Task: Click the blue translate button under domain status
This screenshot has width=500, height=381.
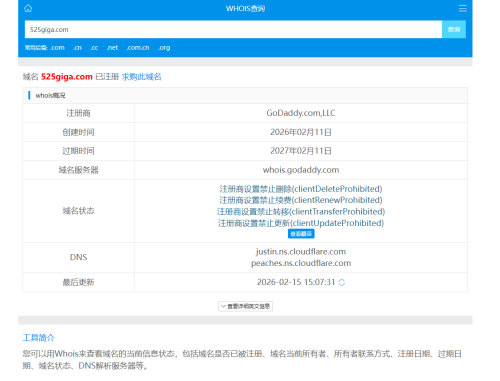Action: click(x=301, y=234)
